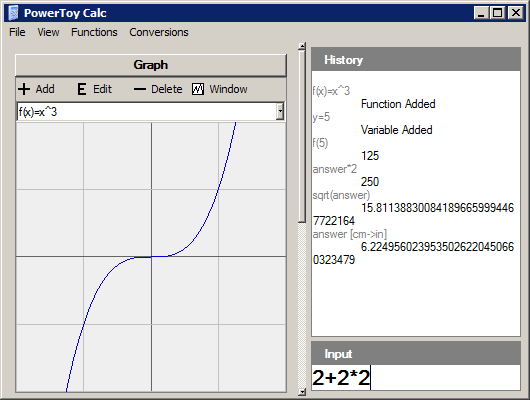Screen dimensions: 530x400
Task: Maximize the PowerToy Calc window
Action: pos(498,13)
